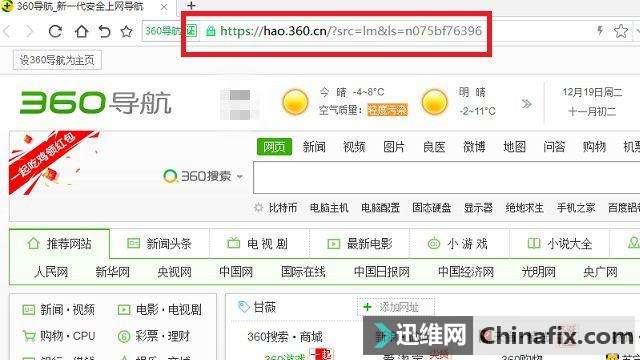
Task: Open the 中国经济网 link
Action: coord(466,271)
